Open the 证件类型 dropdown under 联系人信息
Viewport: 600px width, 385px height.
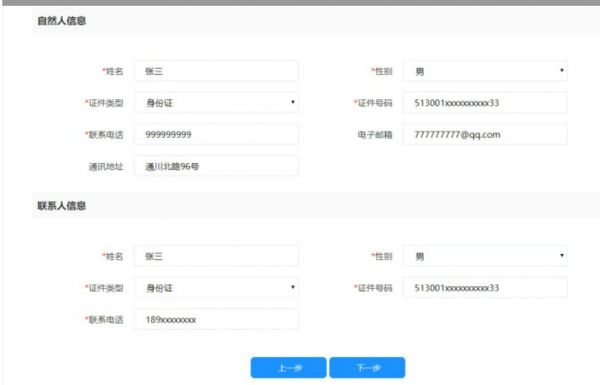(x=216, y=287)
